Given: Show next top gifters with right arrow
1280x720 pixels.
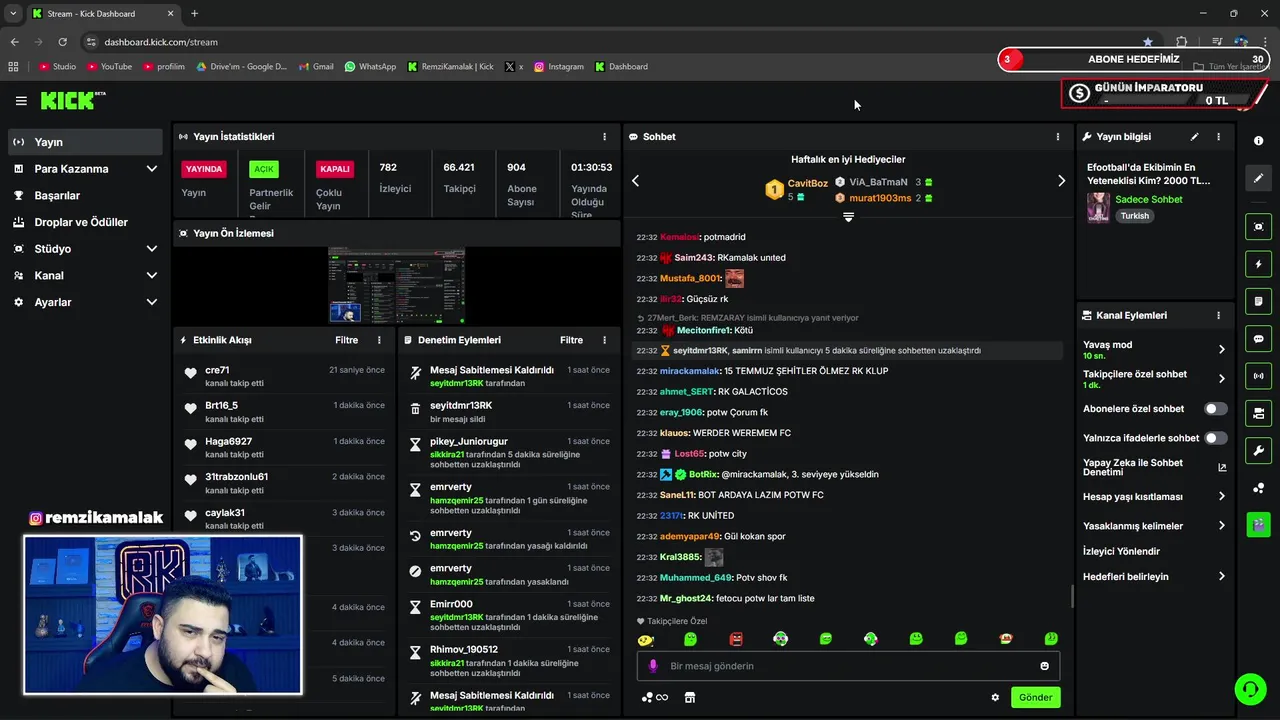Looking at the screenshot, I should (x=1061, y=181).
